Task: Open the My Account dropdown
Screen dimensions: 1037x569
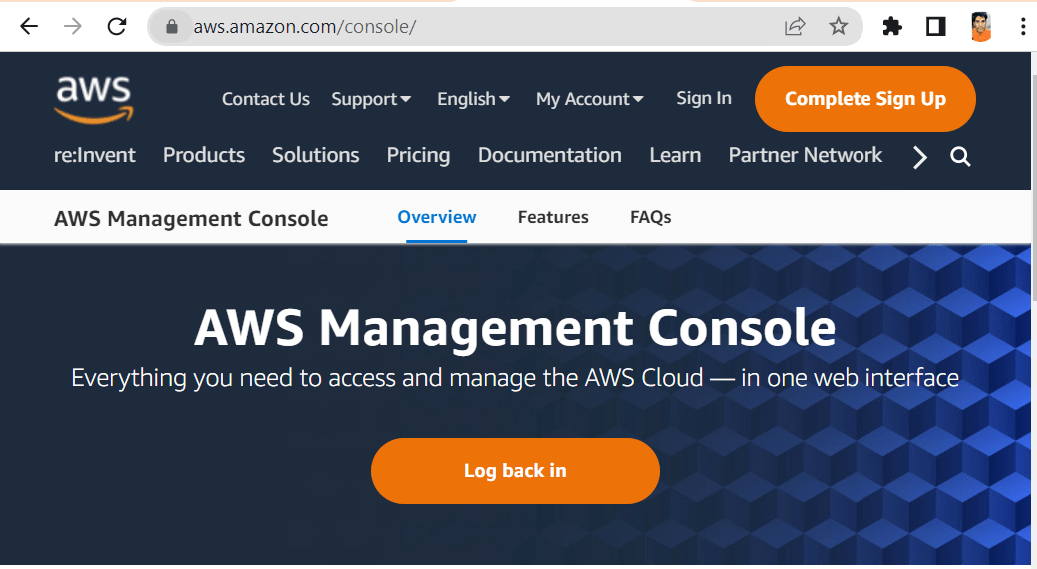Action: tap(589, 99)
